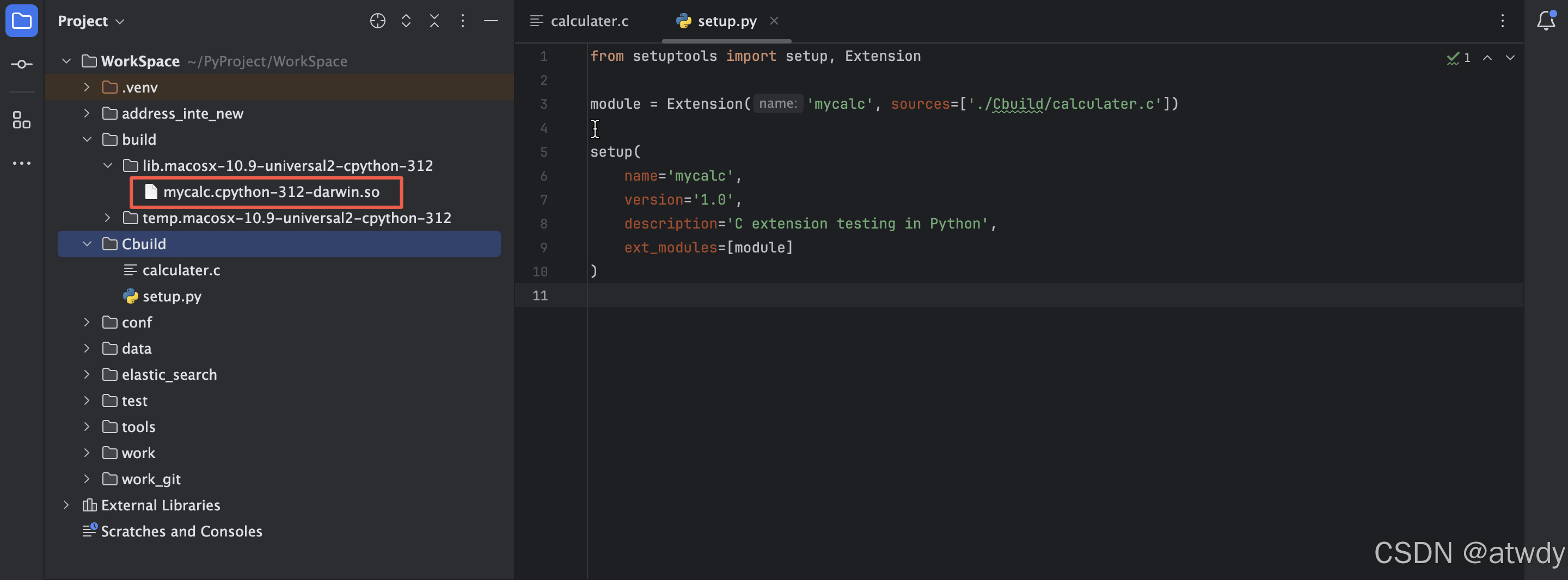Expand the test folder
Screen dimensions: 1568x580
(x=87, y=401)
